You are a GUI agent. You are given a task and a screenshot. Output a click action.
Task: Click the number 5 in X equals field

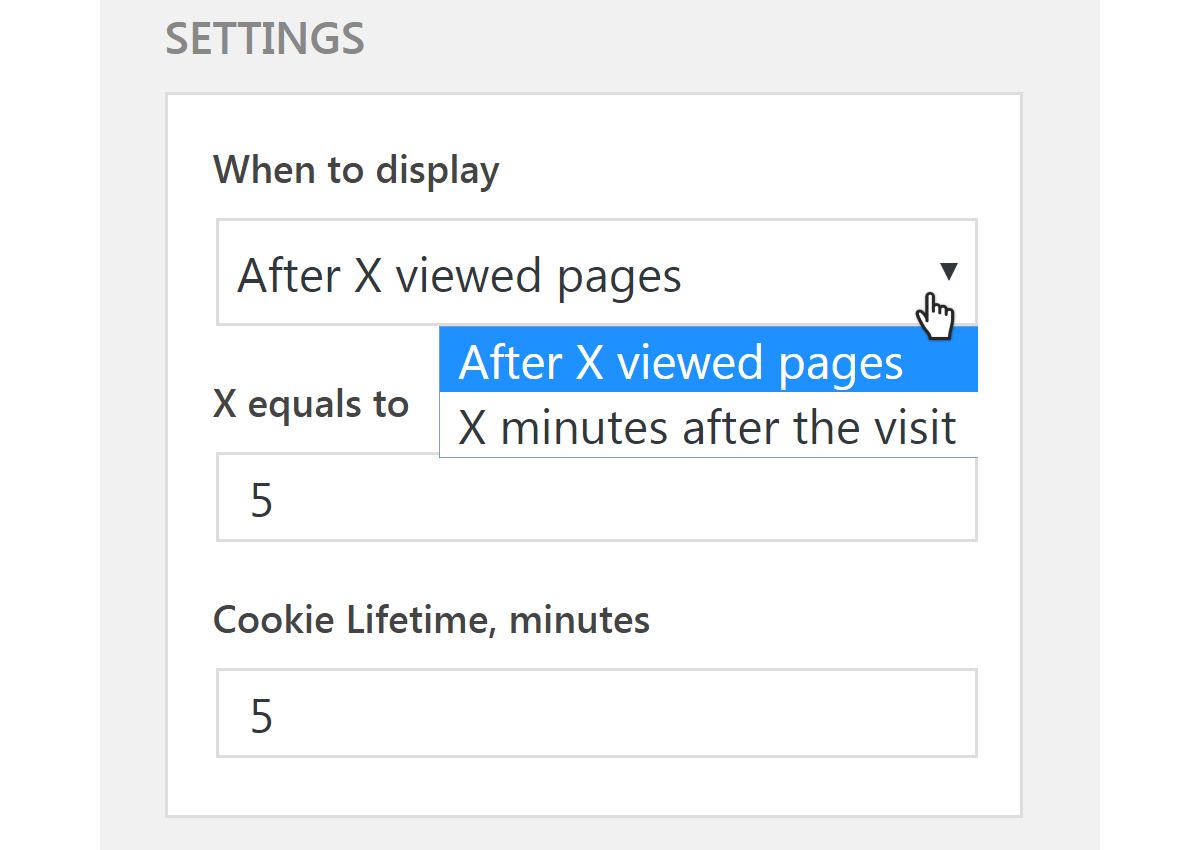[x=261, y=500]
